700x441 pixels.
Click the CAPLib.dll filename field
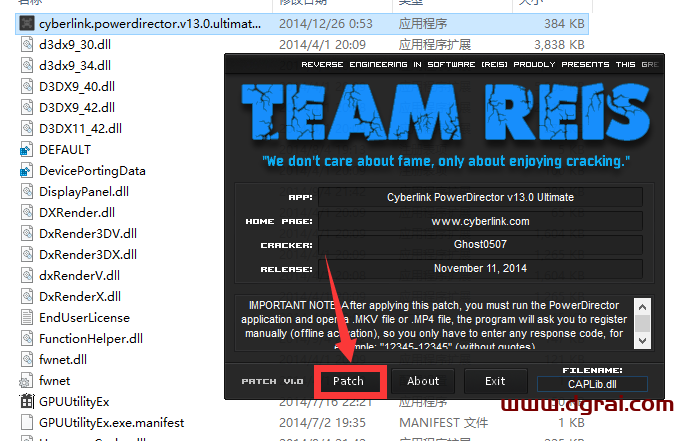tap(592, 384)
